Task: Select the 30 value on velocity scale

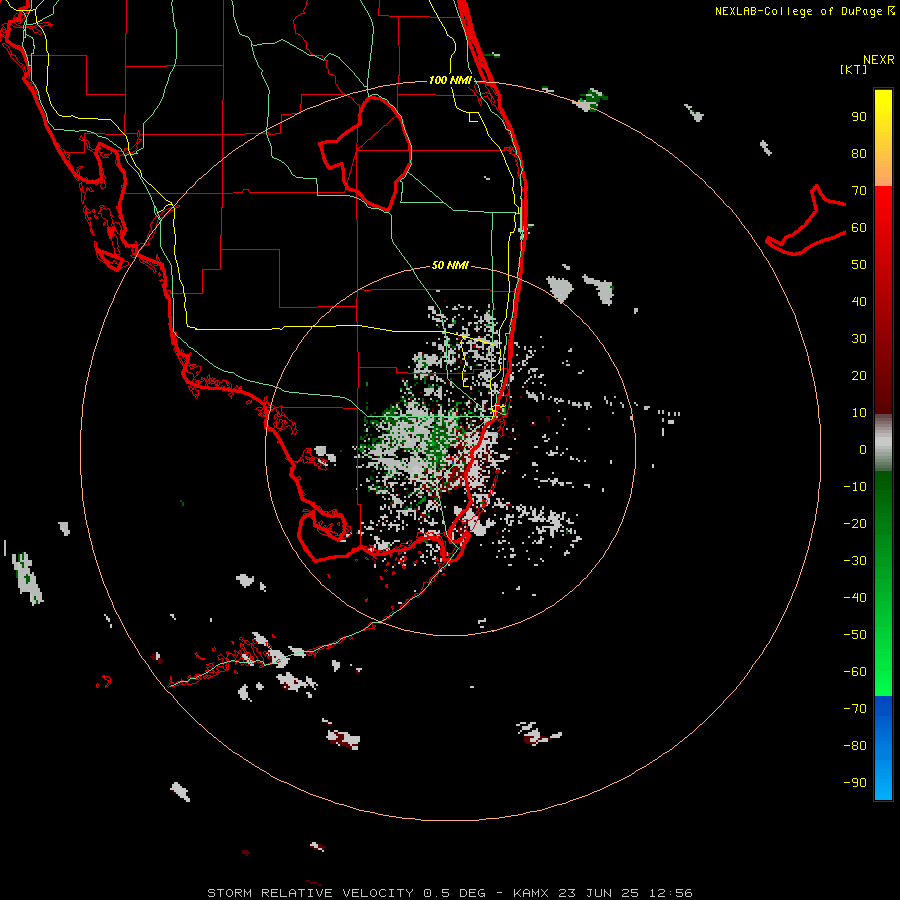Action: (x=859, y=339)
